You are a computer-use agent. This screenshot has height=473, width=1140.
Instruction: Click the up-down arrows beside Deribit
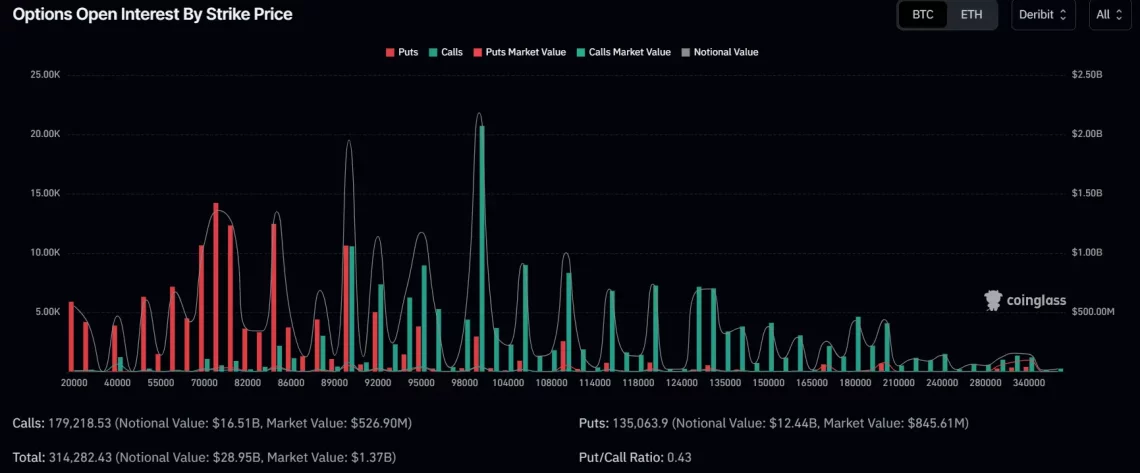tap(1062, 15)
